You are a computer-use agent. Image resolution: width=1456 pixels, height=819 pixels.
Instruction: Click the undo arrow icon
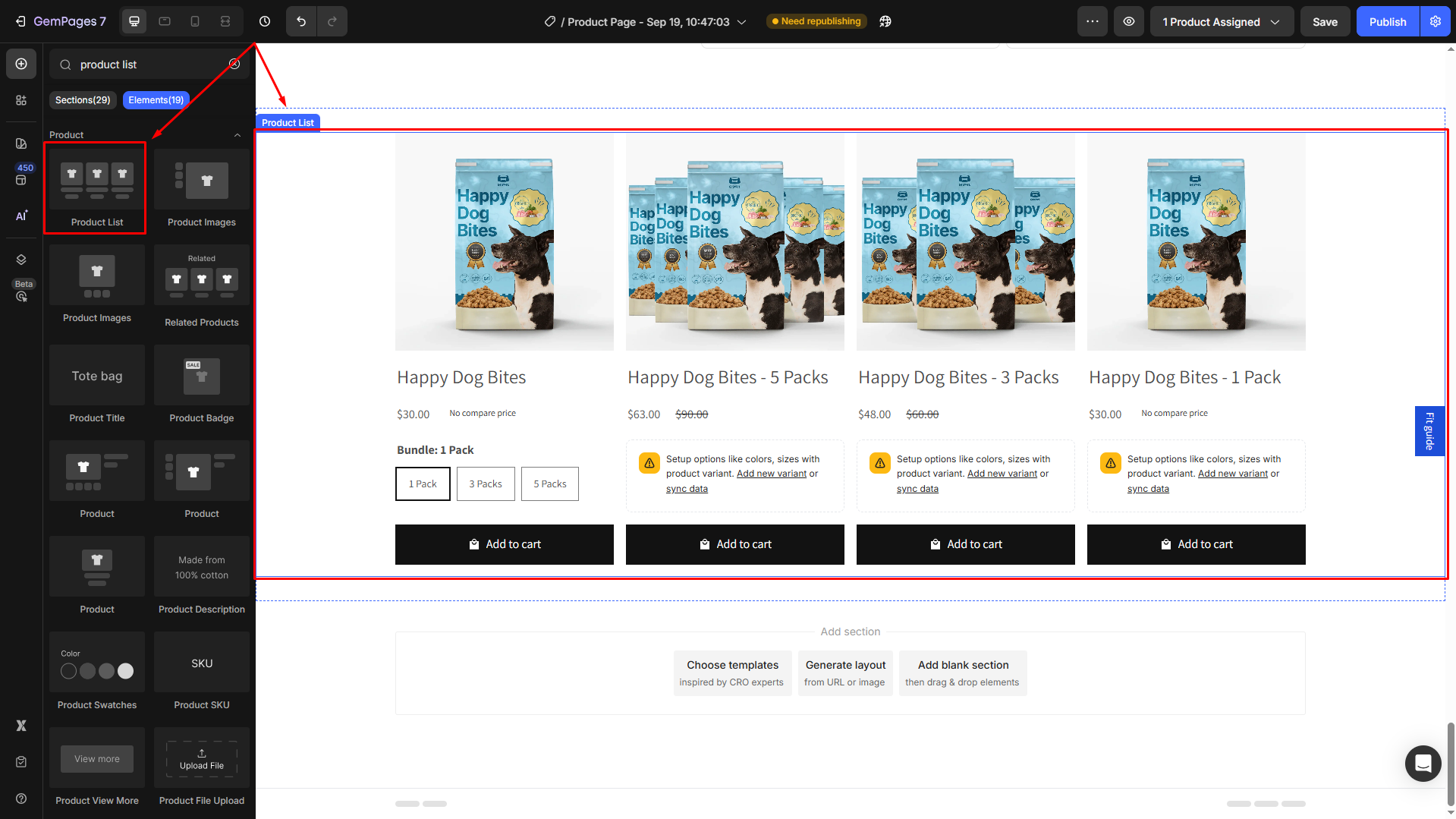pyautogui.click(x=300, y=21)
